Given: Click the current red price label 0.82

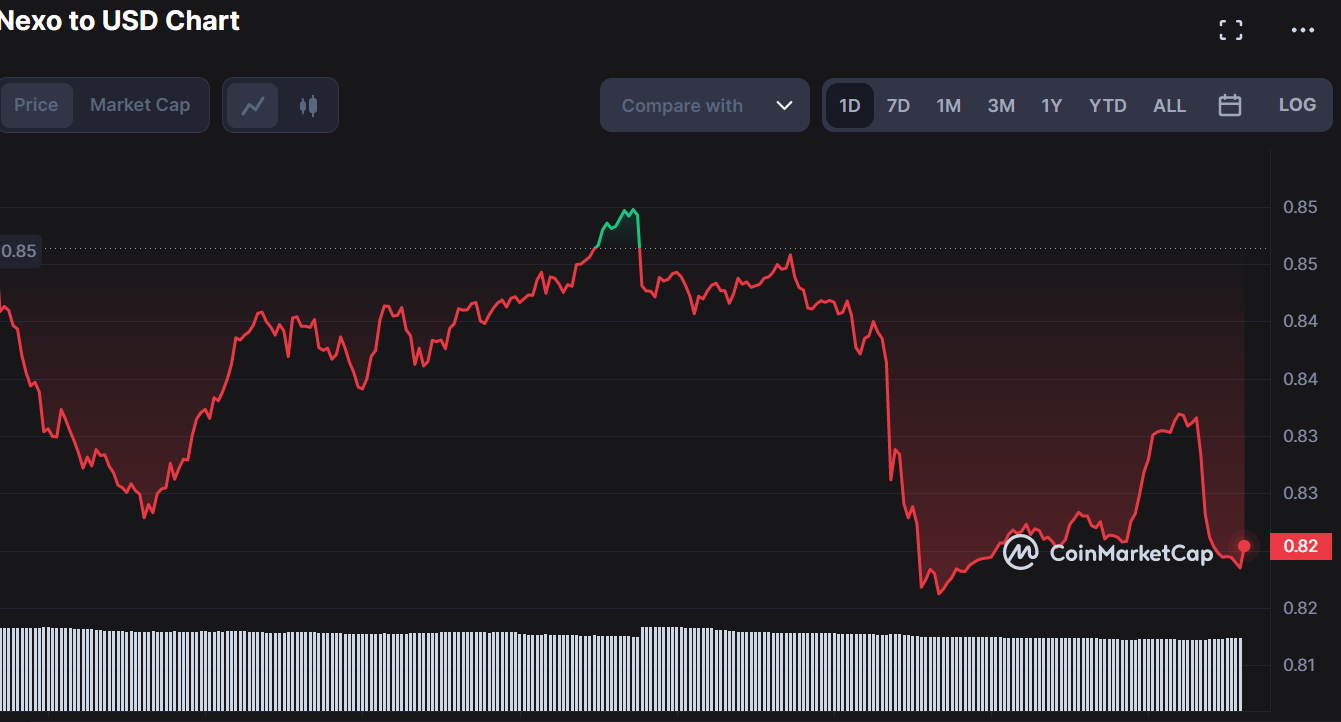Looking at the screenshot, I should pyautogui.click(x=1300, y=547).
